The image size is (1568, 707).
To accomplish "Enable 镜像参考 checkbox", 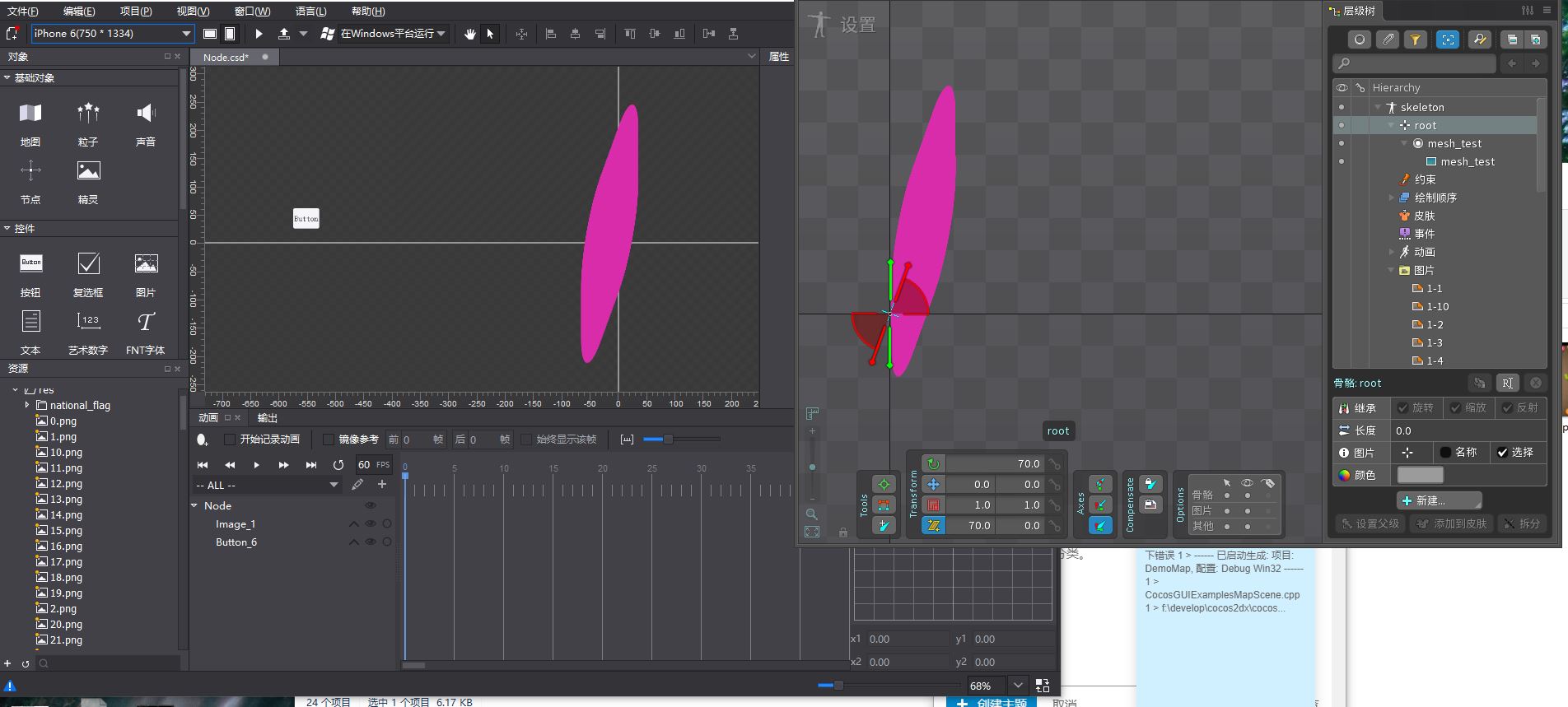I will click(329, 440).
